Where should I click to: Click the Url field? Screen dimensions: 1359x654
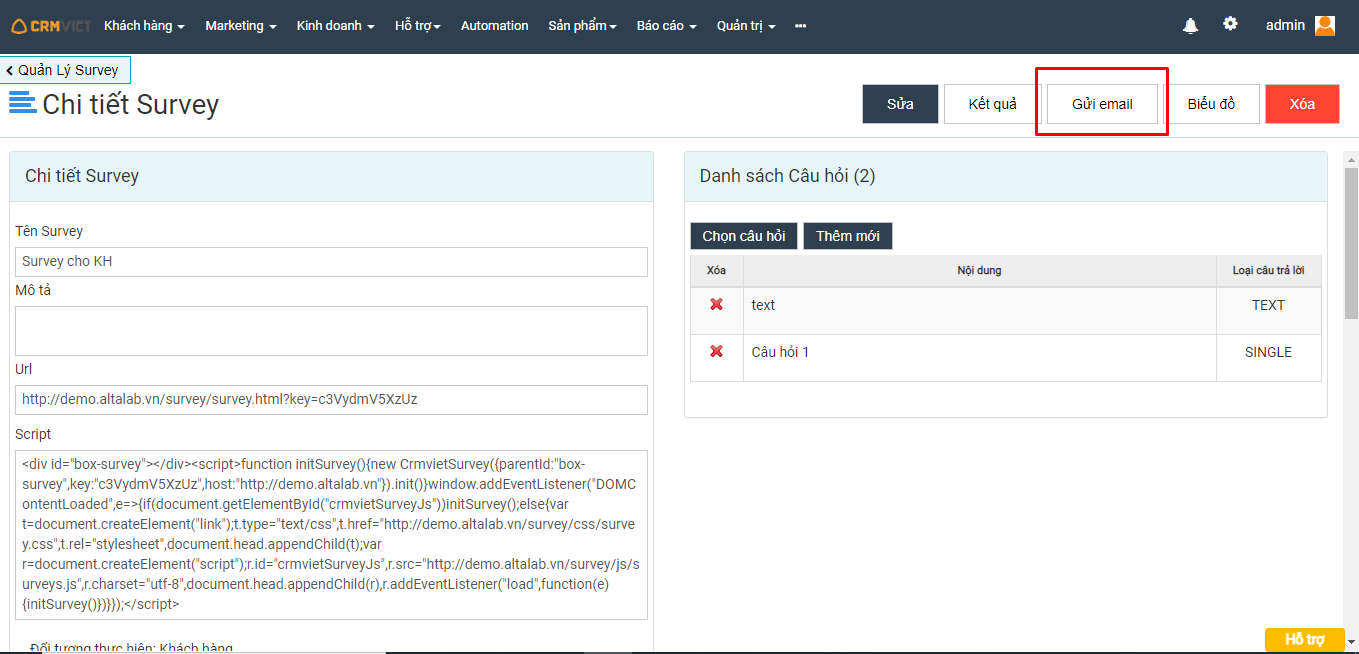331,400
